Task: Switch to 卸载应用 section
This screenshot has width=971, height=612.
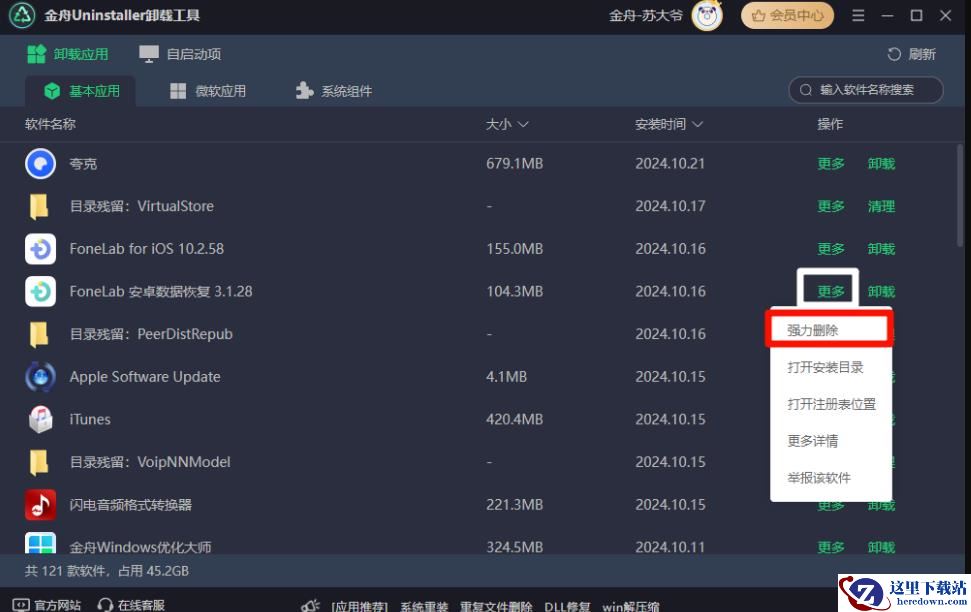Action: (67, 55)
